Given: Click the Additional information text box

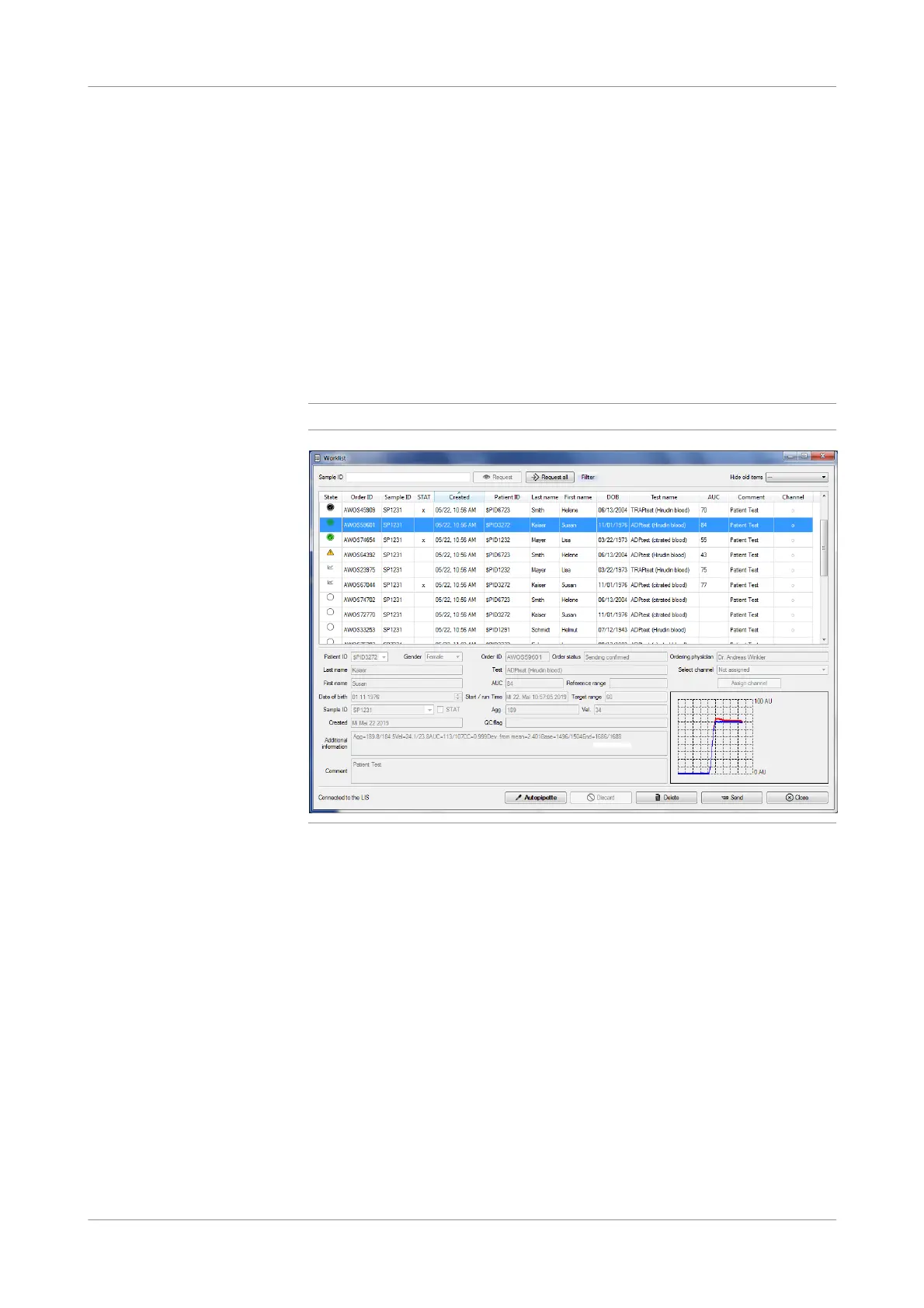Looking at the screenshot, I should tap(509, 743).
